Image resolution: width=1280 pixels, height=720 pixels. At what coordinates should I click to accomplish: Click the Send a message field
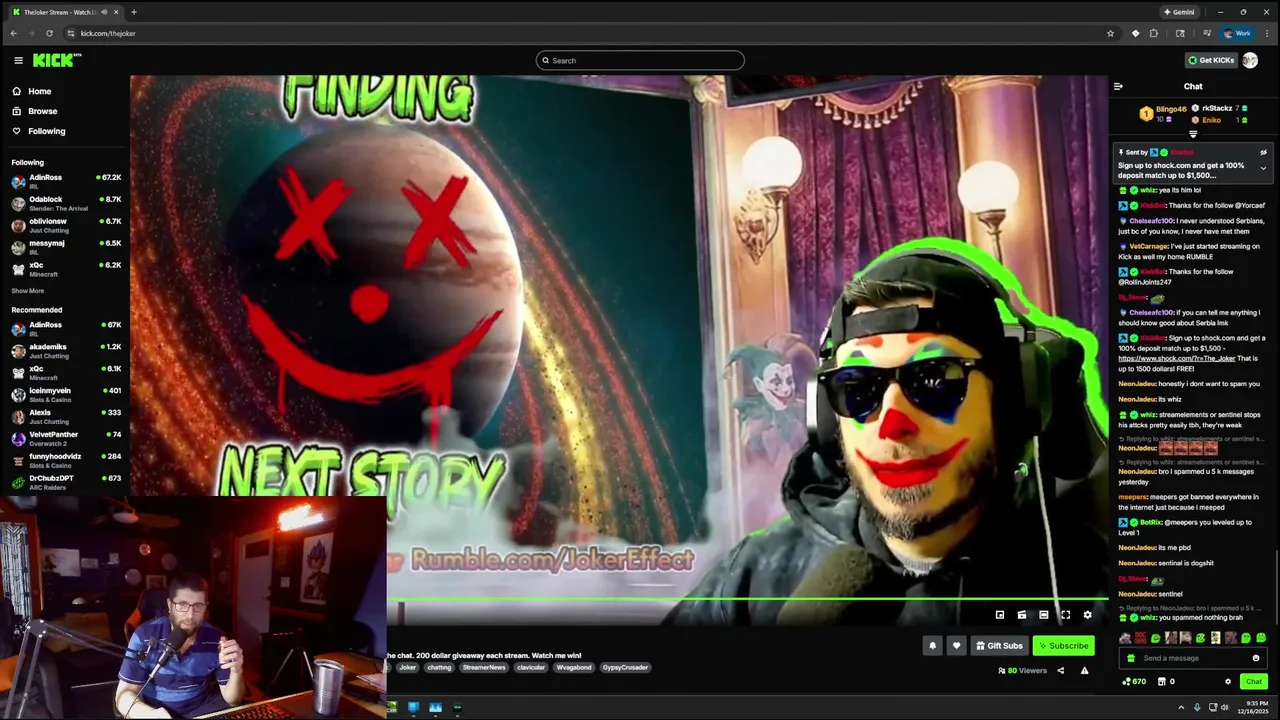[x=1194, y=658]
